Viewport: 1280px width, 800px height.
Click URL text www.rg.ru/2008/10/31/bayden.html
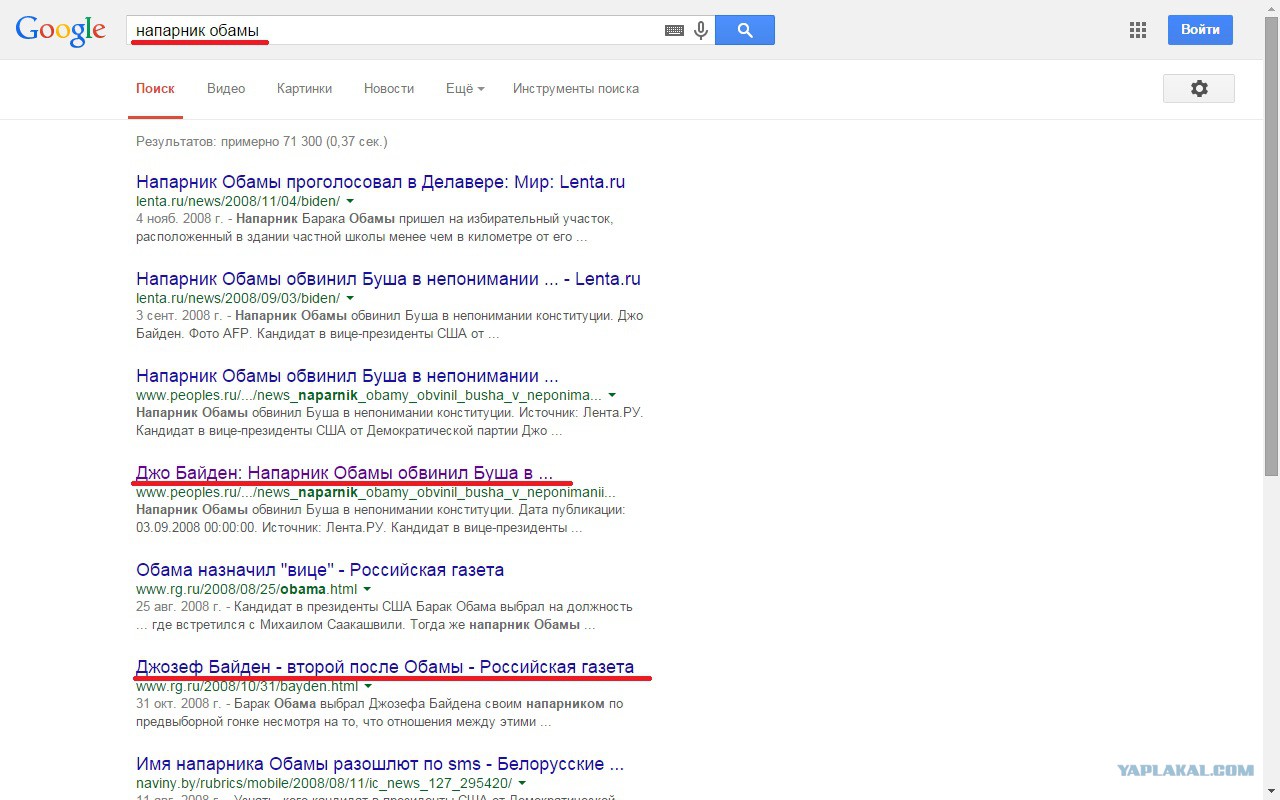coord(247,686)
